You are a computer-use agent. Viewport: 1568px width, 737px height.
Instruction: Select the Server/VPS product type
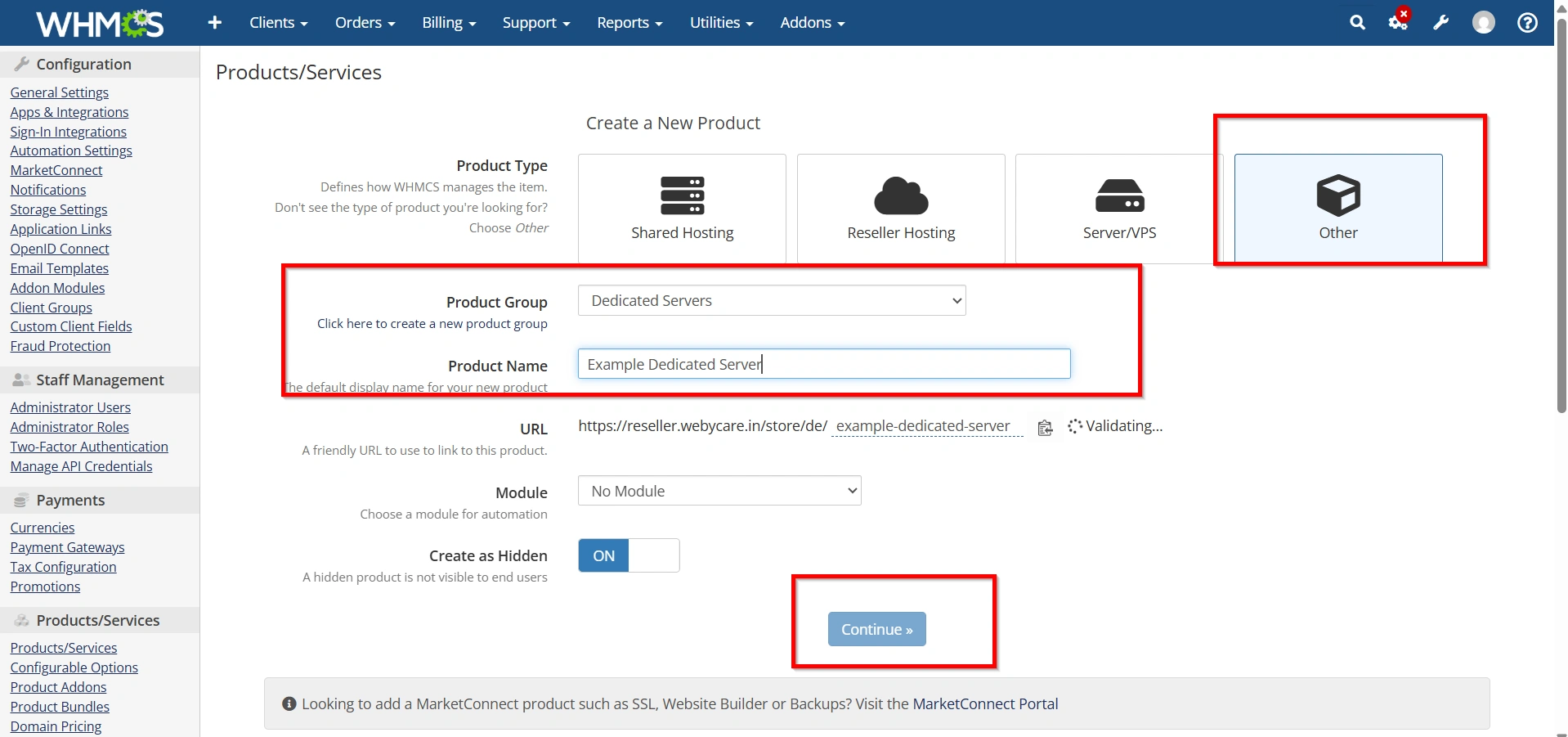1119,208
